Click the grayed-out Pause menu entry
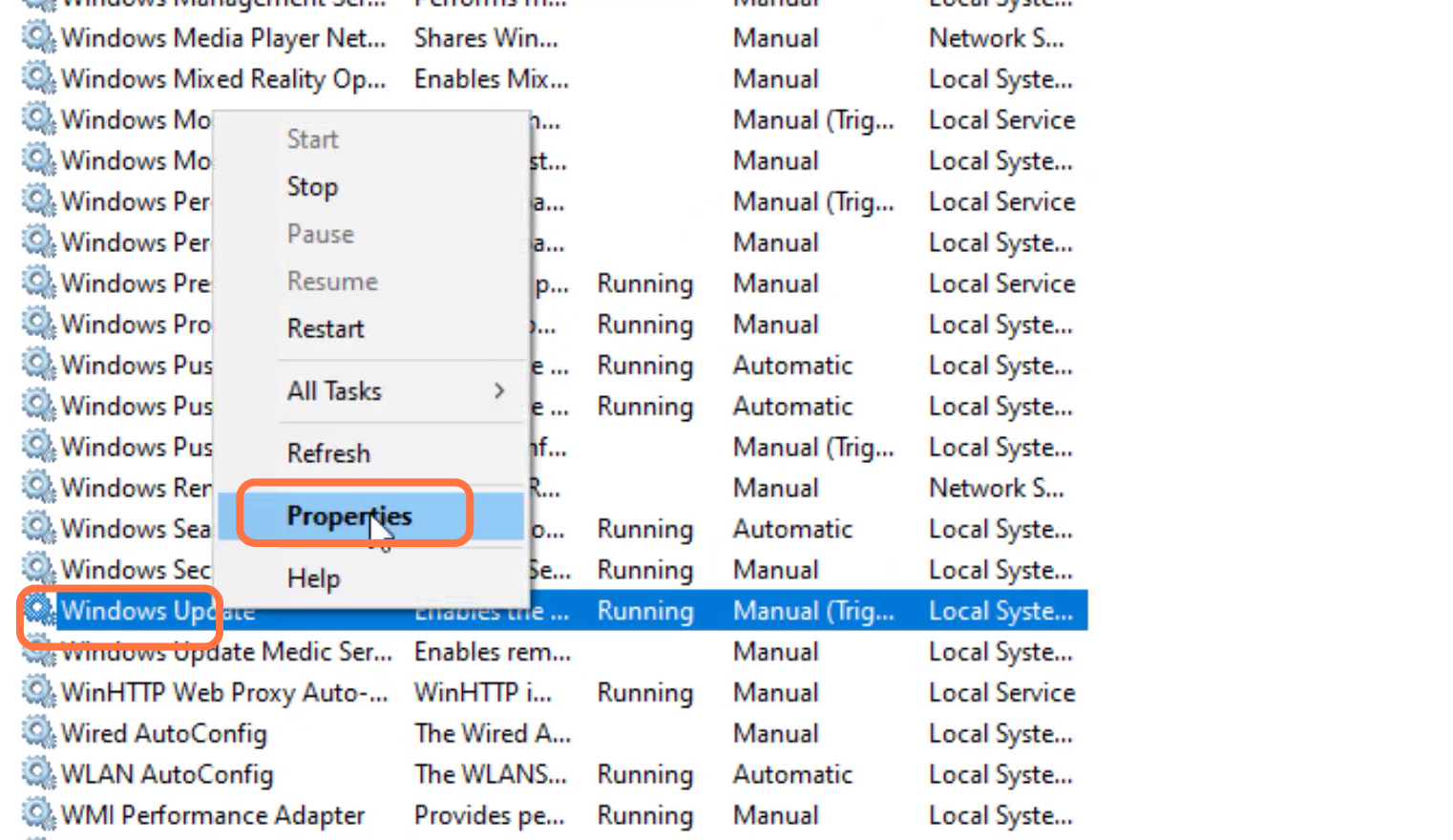Viewport: 1453px width, 840px height. tap(320, 234)
